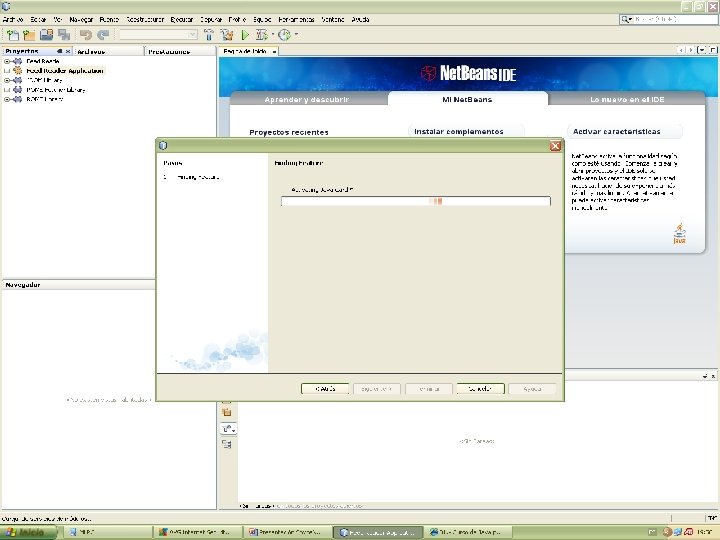Click the Windows Inicio start button
The image size is (720, 540).
(29, 532)
